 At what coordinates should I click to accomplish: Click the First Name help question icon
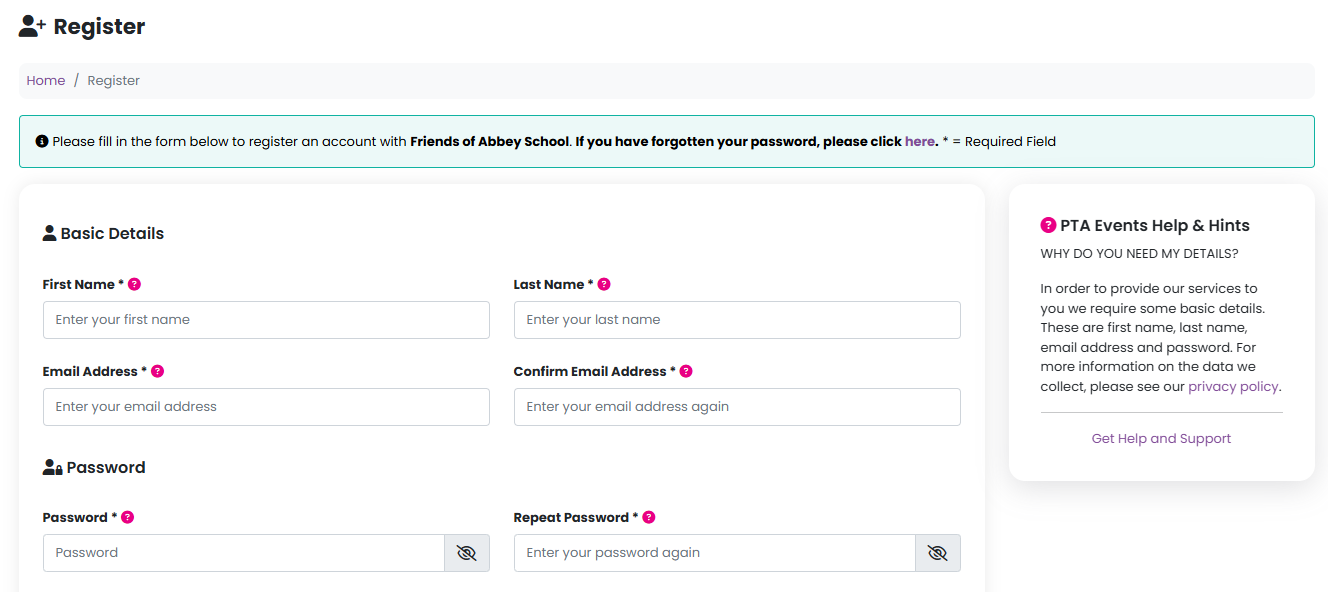135,284
